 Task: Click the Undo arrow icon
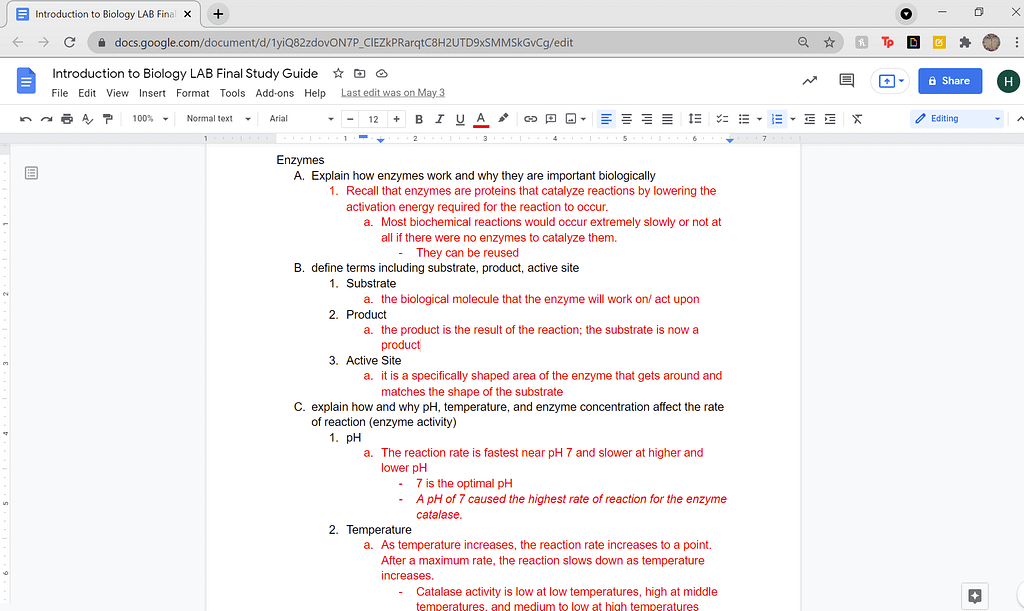click(26, 119)
